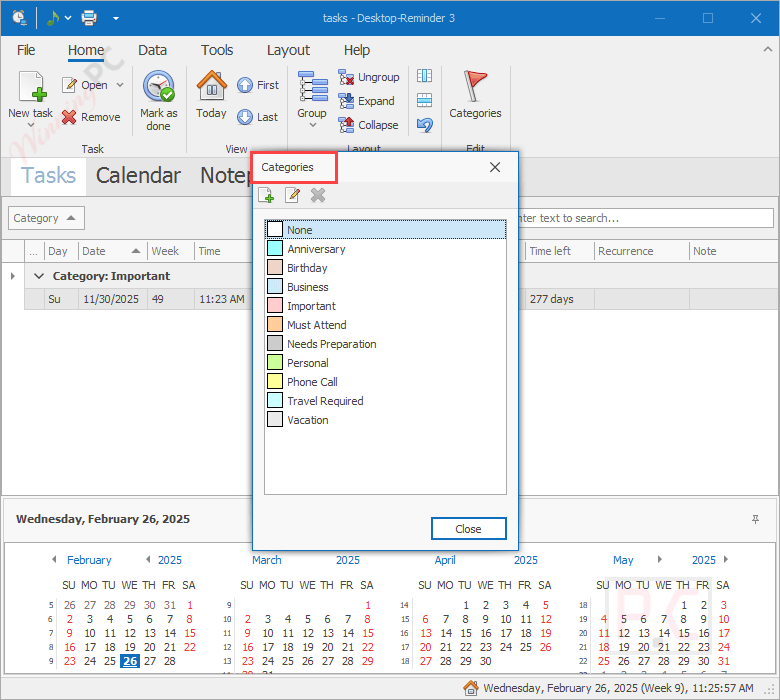Screen dimensions: 780x700
Task: Open the File menu
Action: tap(26, 50)
